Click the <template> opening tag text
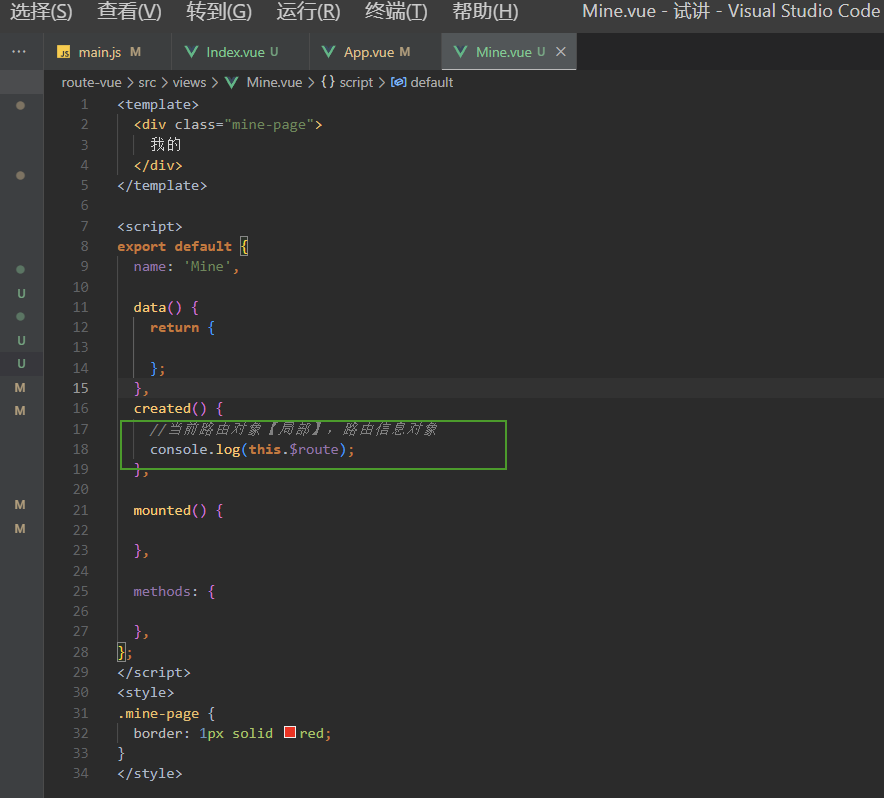Image resolution: width=884 pixels, height=798 pixels. point(158,105)
